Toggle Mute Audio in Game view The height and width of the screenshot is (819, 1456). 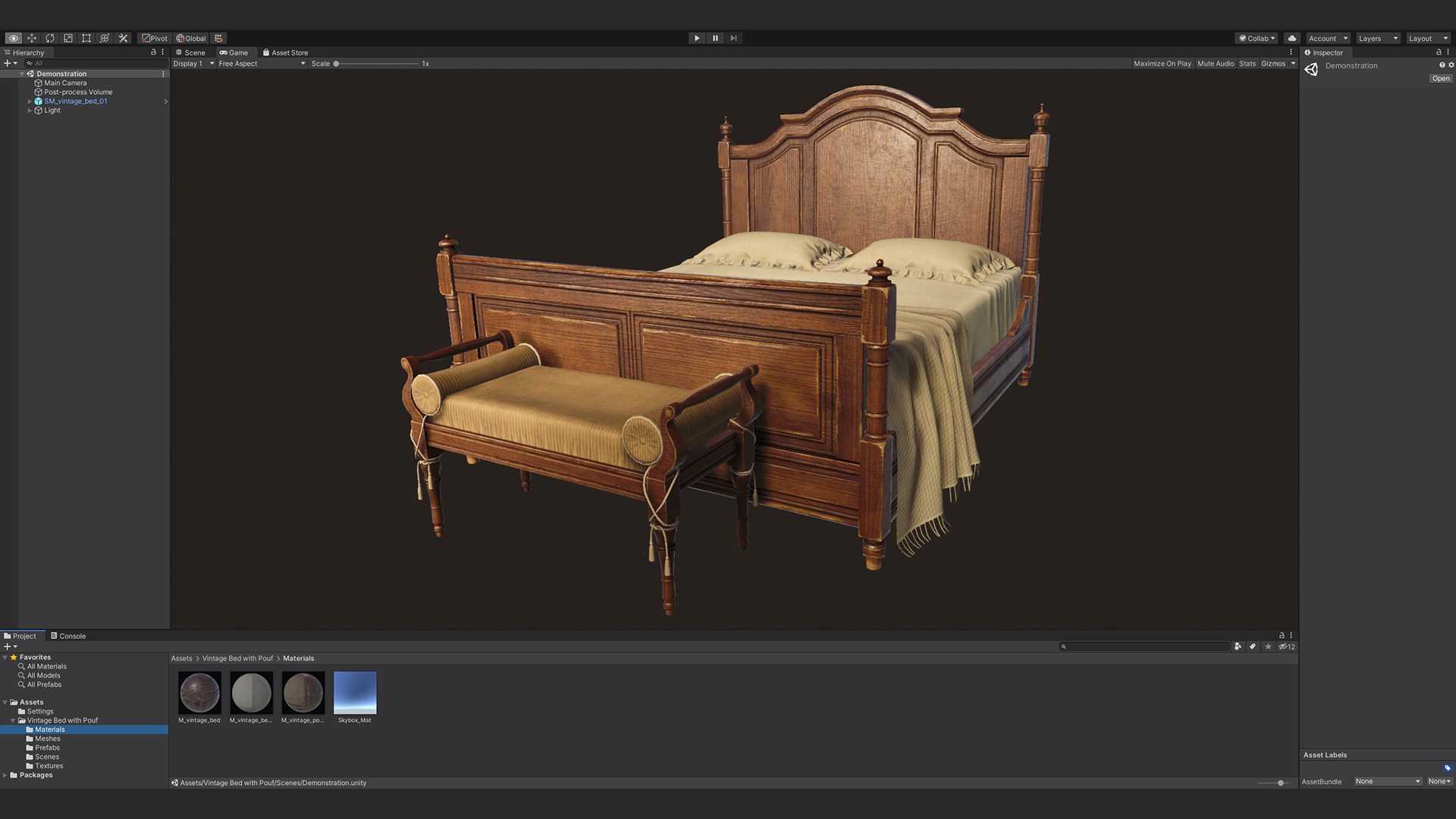coord(1215,64)
